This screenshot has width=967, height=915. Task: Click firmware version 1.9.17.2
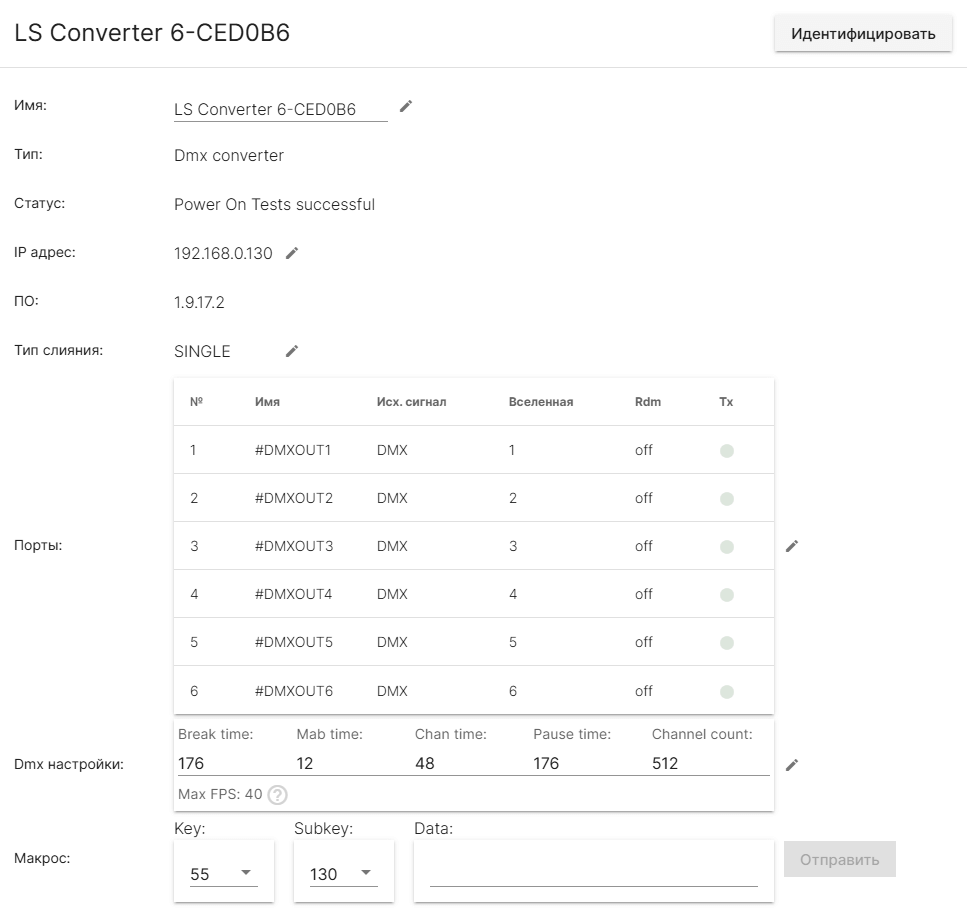(199, 302)
